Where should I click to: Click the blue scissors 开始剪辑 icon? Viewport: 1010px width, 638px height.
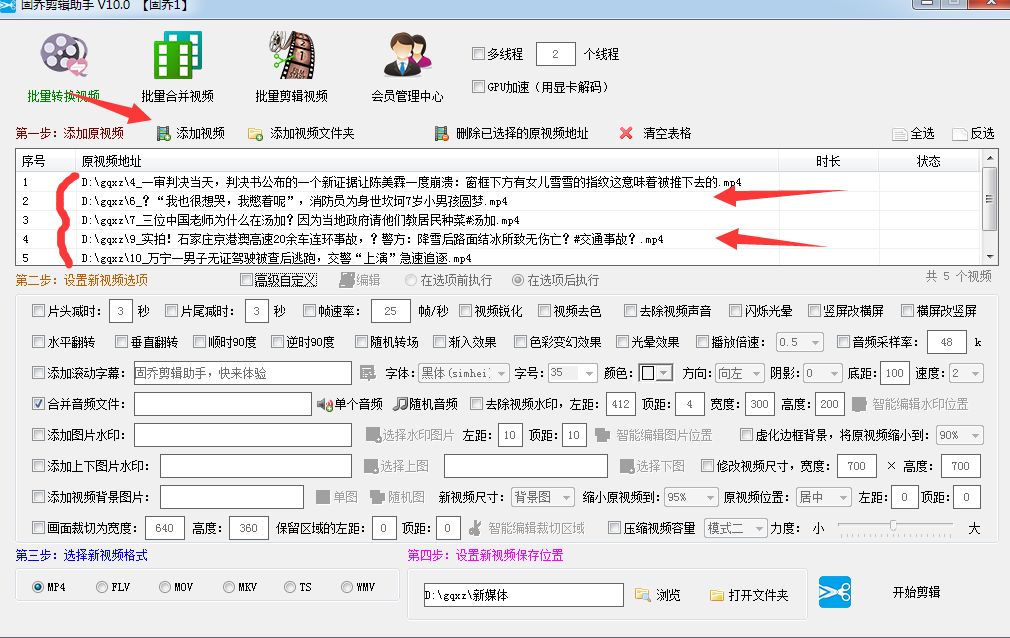click(x=836, y=592)
